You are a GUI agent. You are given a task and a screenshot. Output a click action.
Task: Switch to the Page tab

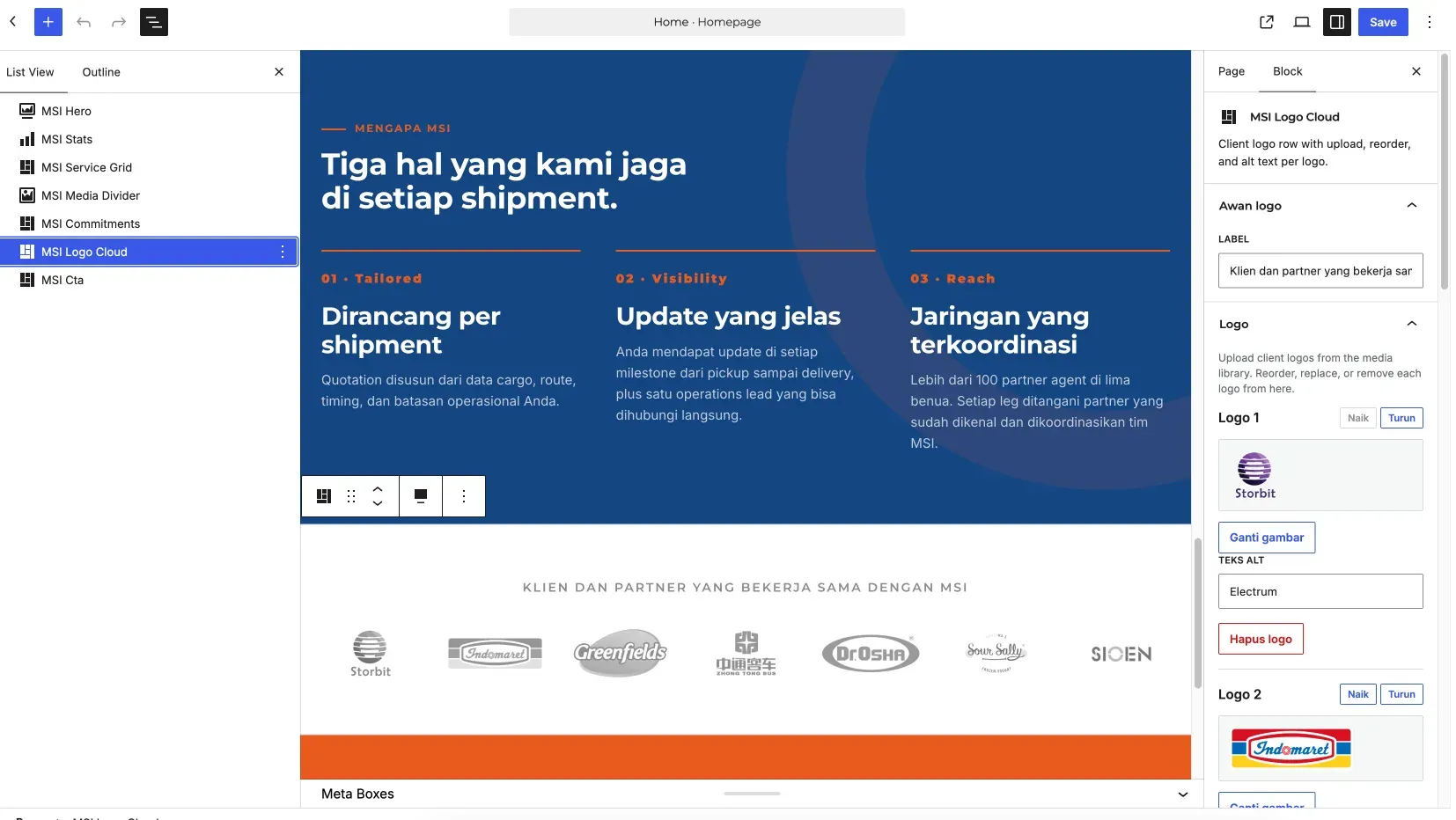coord(1232,71)
